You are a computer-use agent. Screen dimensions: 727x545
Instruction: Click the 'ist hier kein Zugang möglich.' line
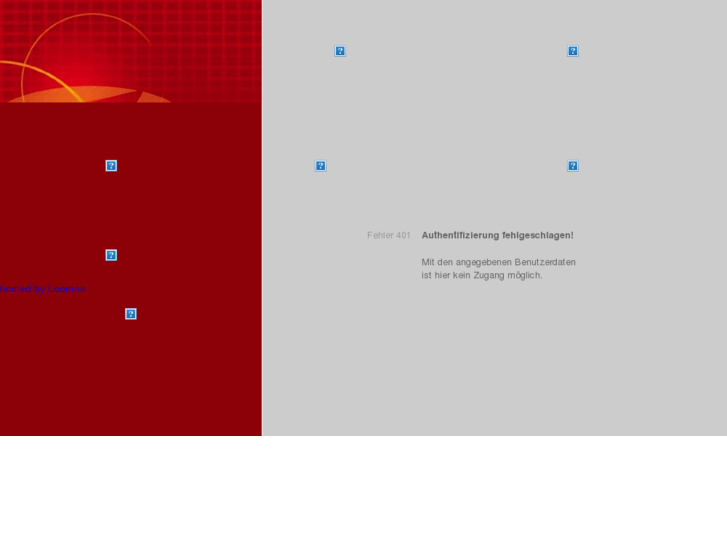[x=482, y=275]
